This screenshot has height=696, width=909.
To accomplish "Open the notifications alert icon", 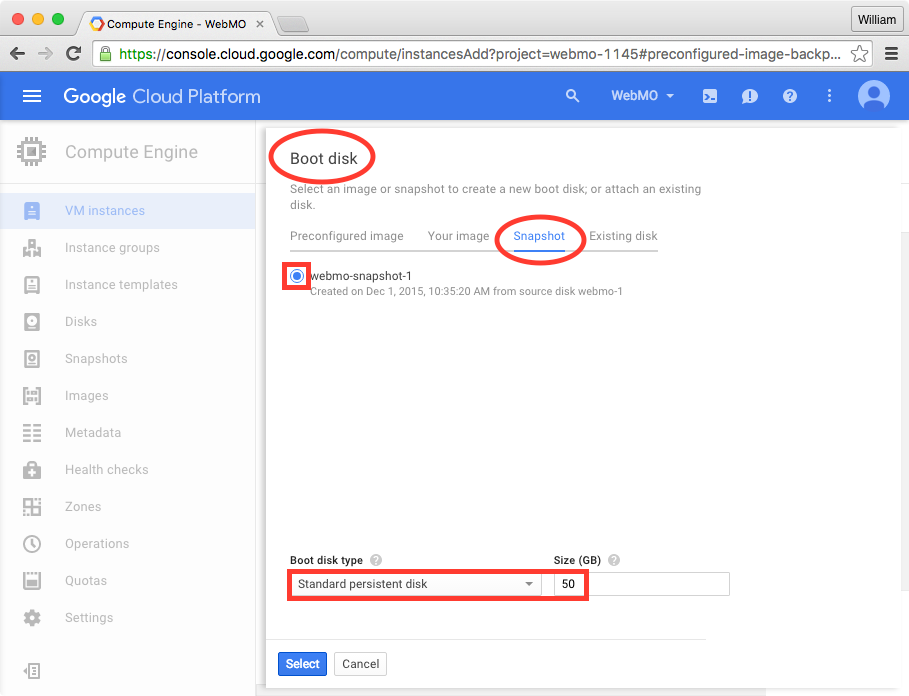I will click(x=750, y=96).
